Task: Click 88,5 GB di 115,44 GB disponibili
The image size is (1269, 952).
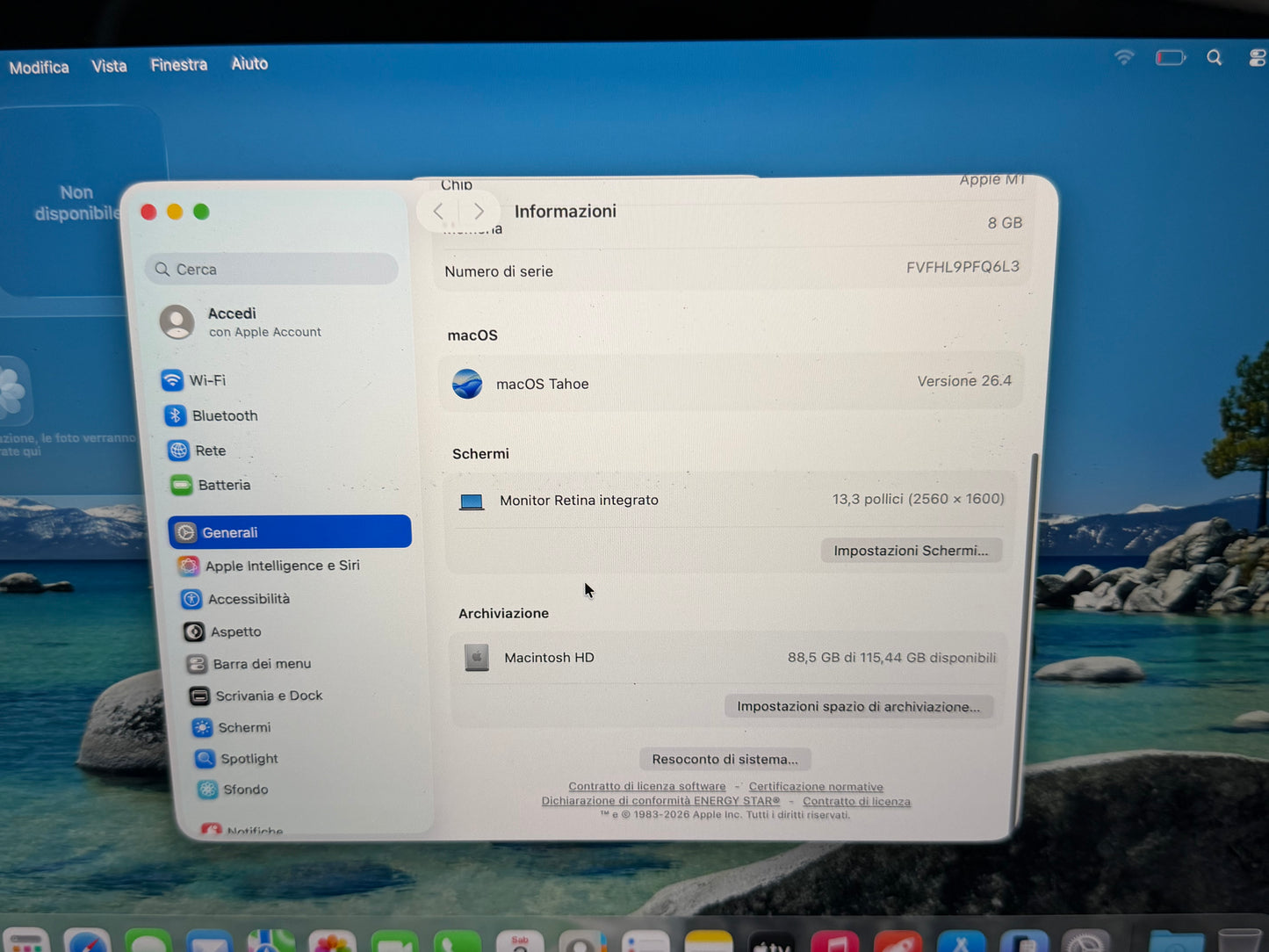Action: tap(891, 658)
